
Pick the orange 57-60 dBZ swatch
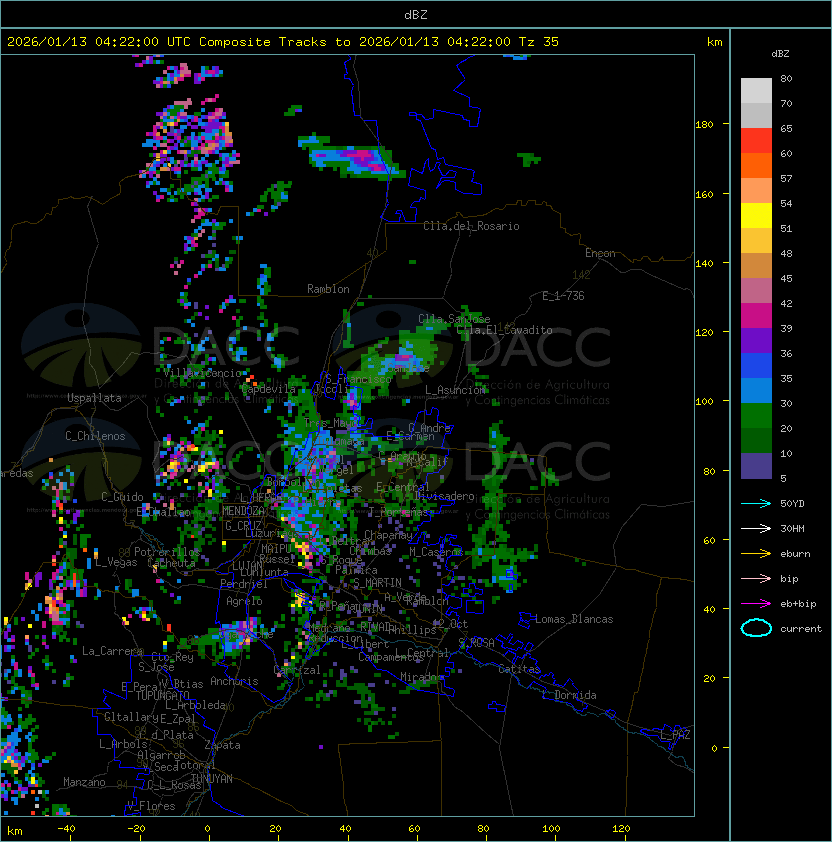pos(756,166)
